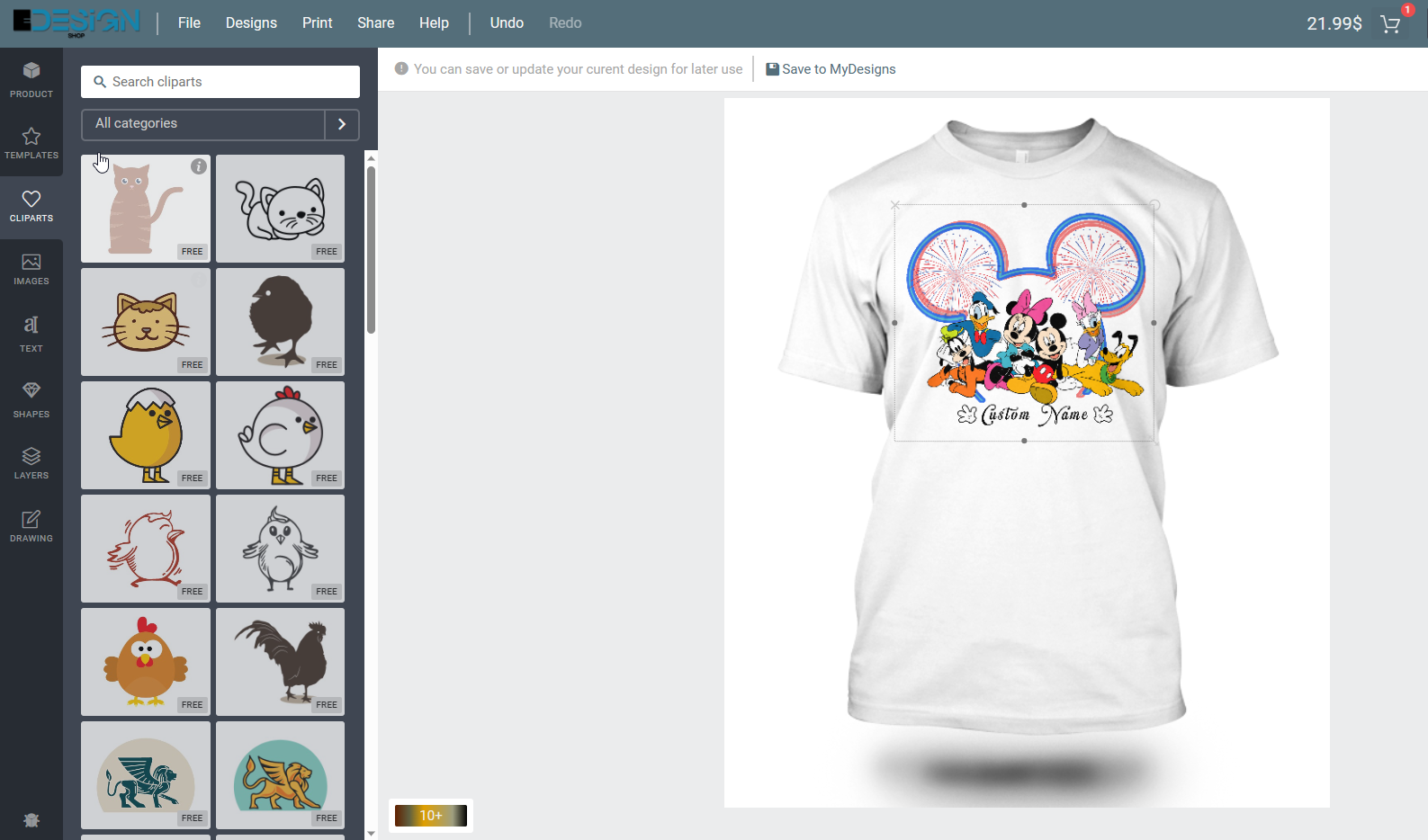Select the grey outline chick clipart
1428x840 pixels.
[280, 549]
